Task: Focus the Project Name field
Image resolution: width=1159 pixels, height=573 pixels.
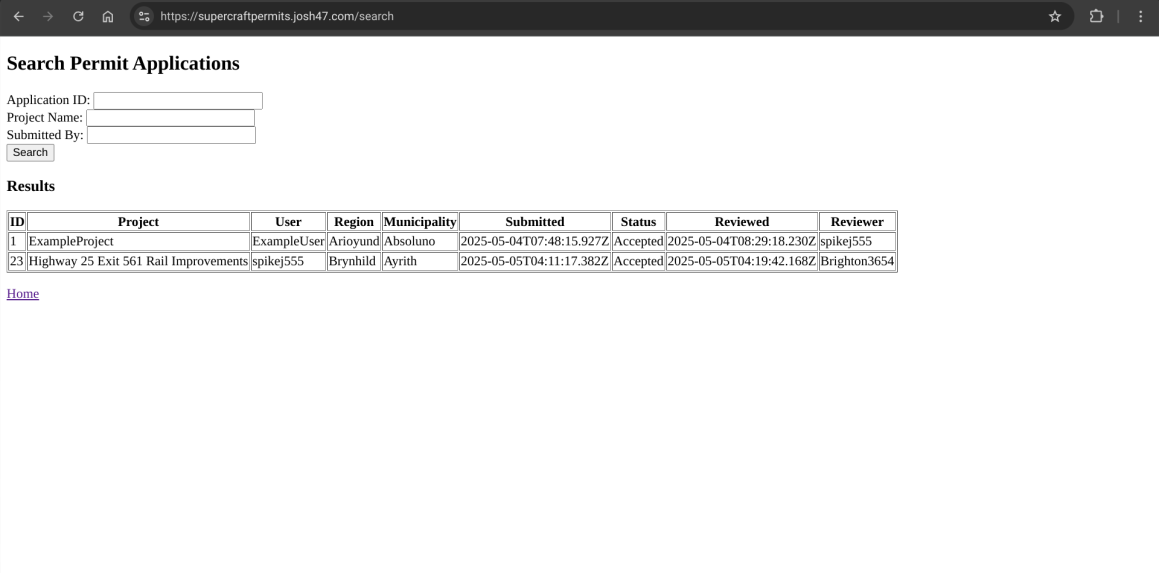Action: [x=170, y=118]
